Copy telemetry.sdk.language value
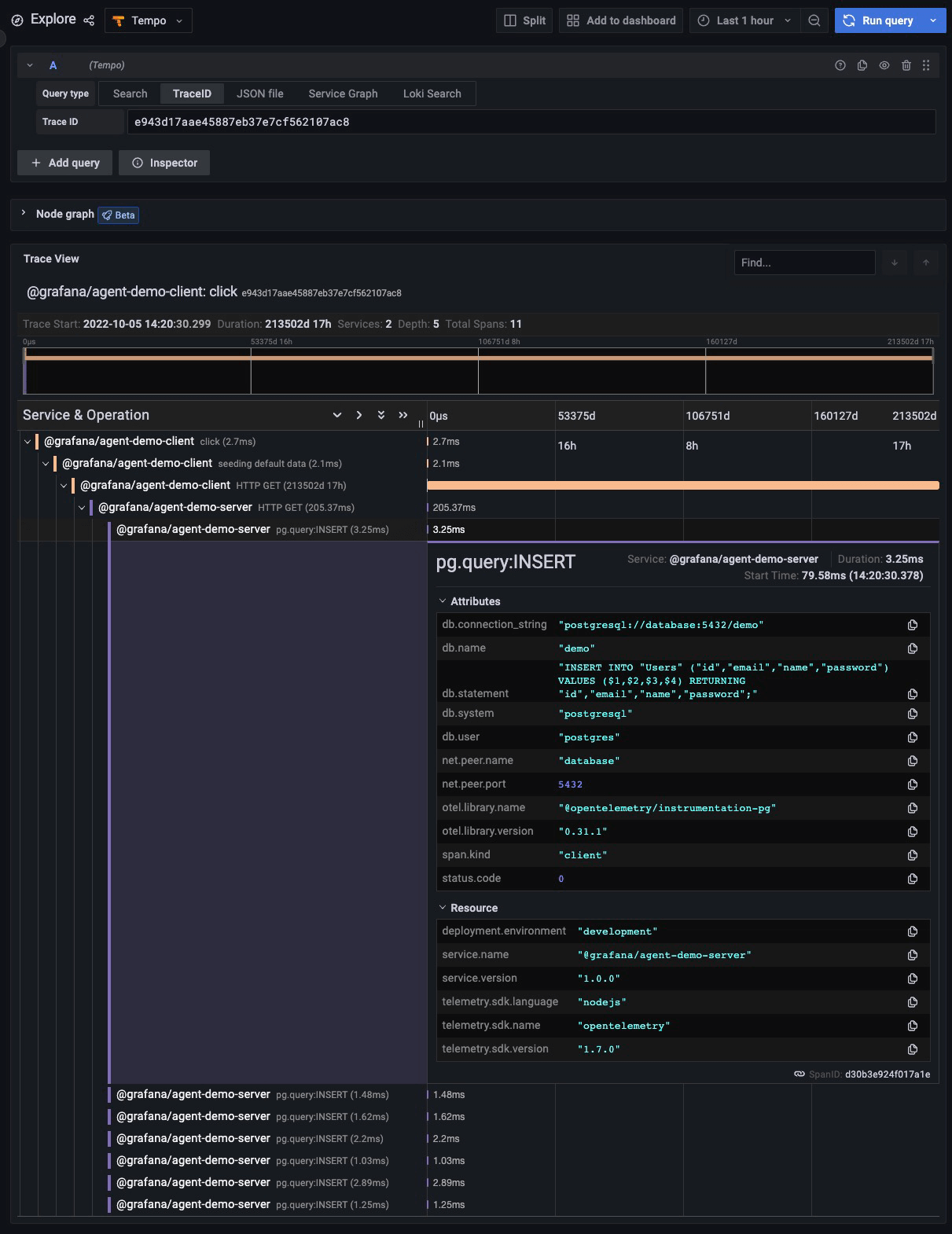The height and width of the screenshot is (1234, 952). [913, 1002]
